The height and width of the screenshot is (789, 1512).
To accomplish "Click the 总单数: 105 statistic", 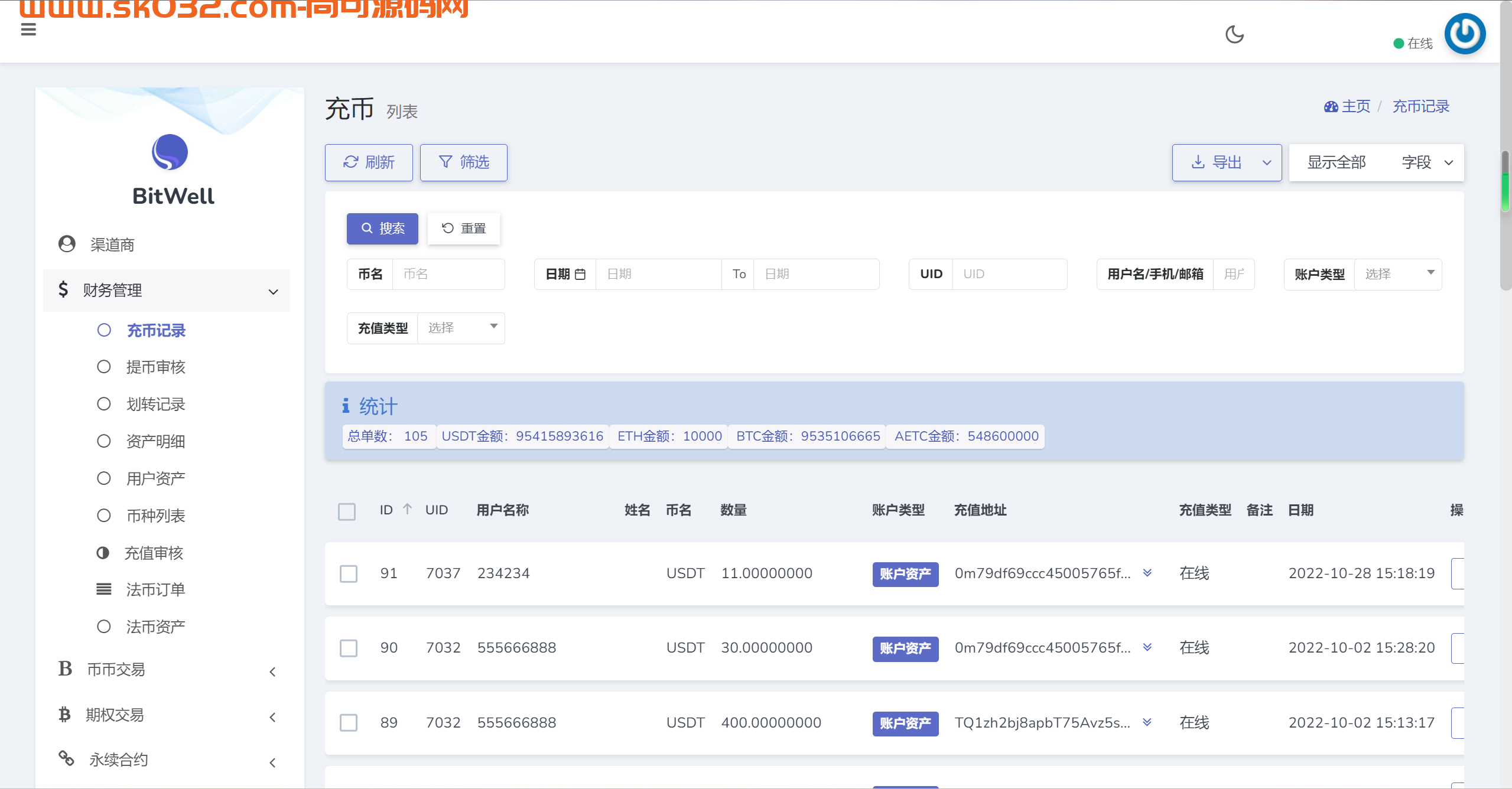I will point(388,436).
